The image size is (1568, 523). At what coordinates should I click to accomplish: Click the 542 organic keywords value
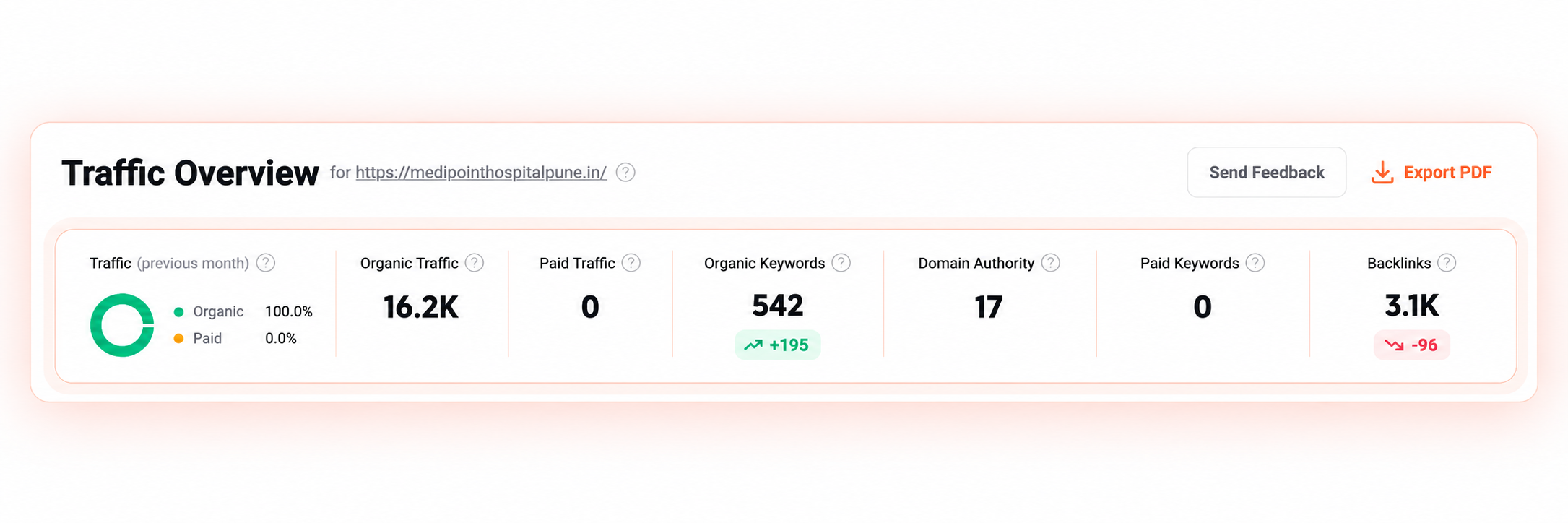pyautogui.click(x=777, y=306)
